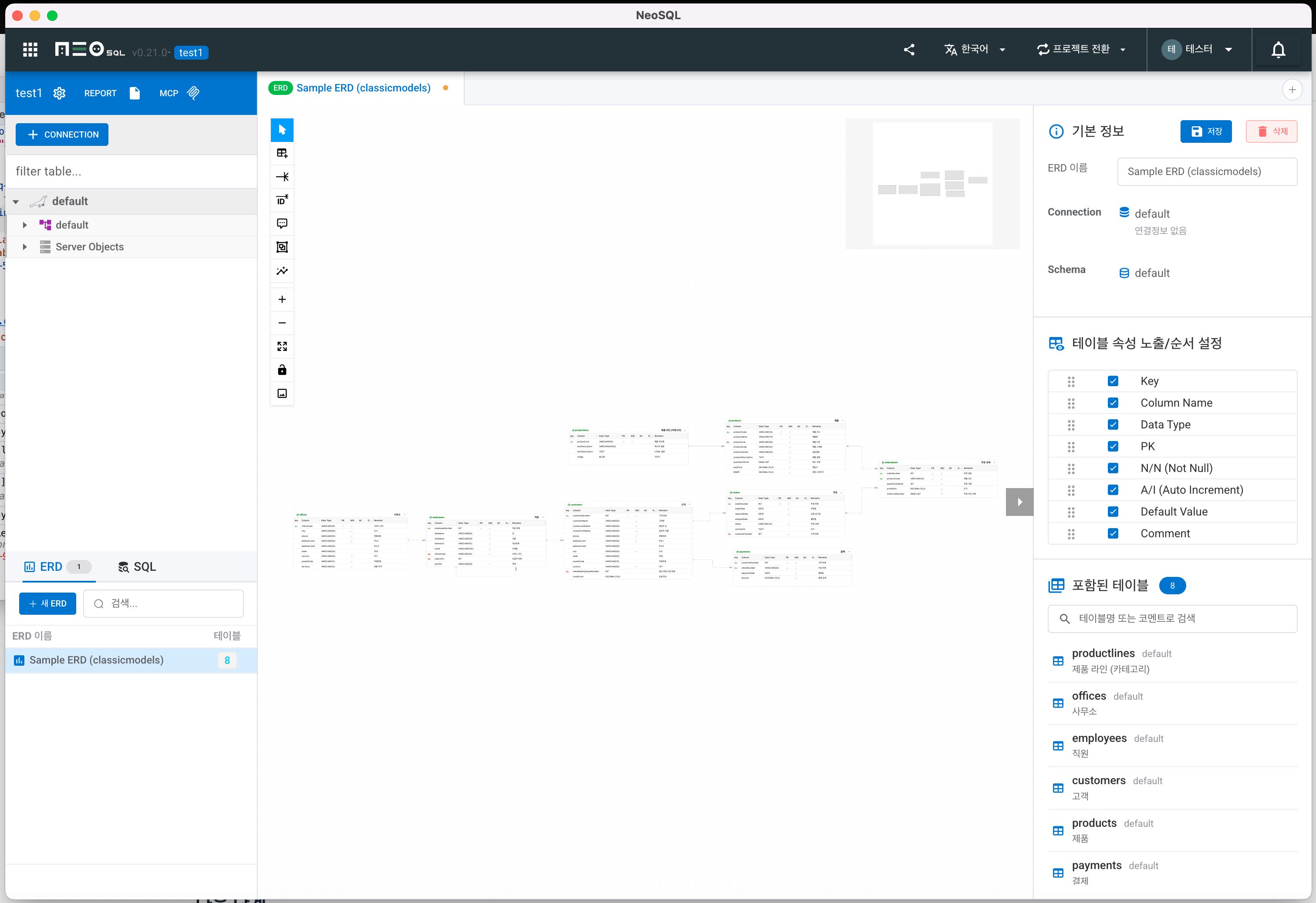The width and height of the screenshot is (1316, 903).
Task: Select the relationship line tool
Action: click(282, 177)
